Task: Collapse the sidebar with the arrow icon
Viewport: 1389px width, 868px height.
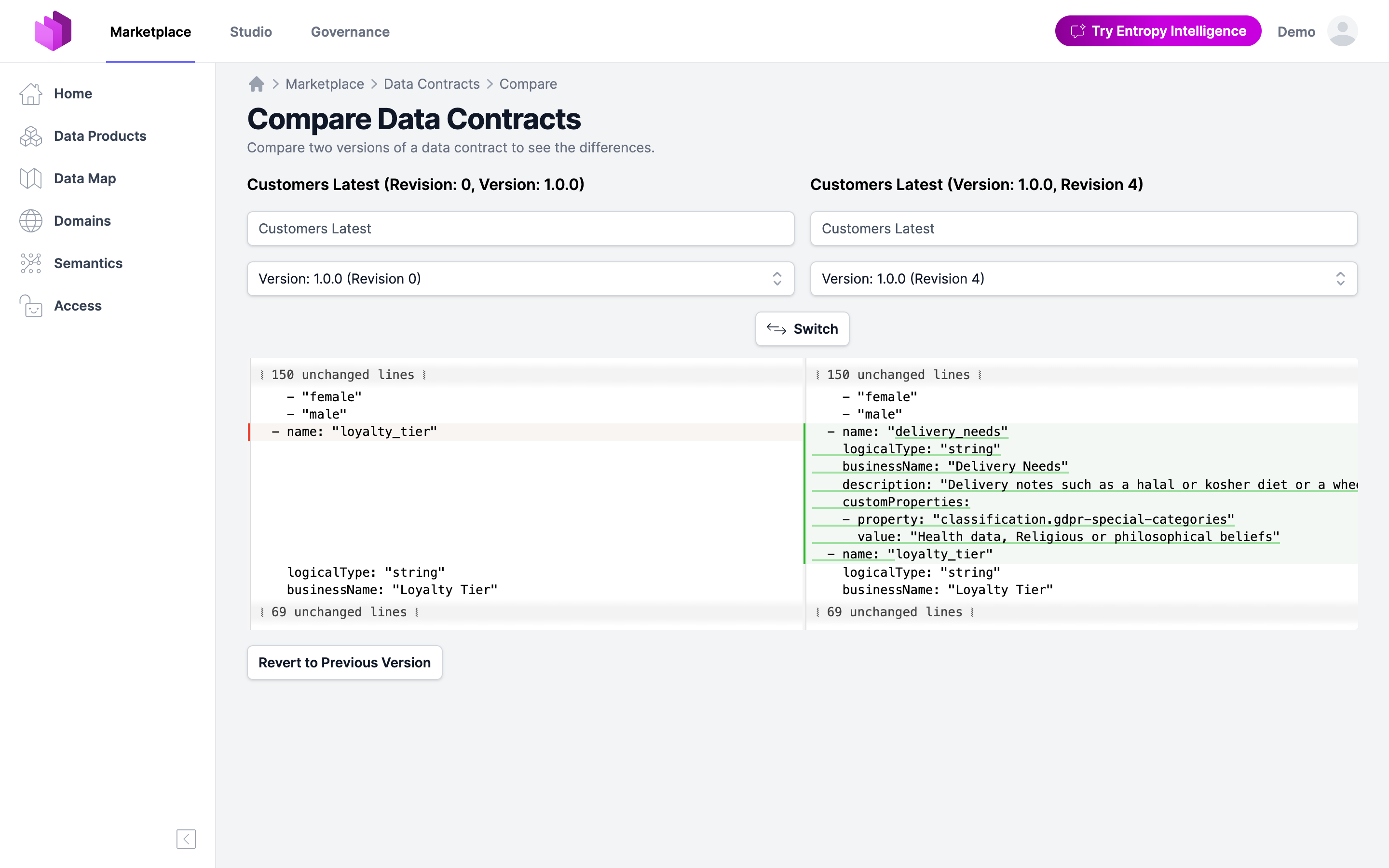Action: (186, 839)
